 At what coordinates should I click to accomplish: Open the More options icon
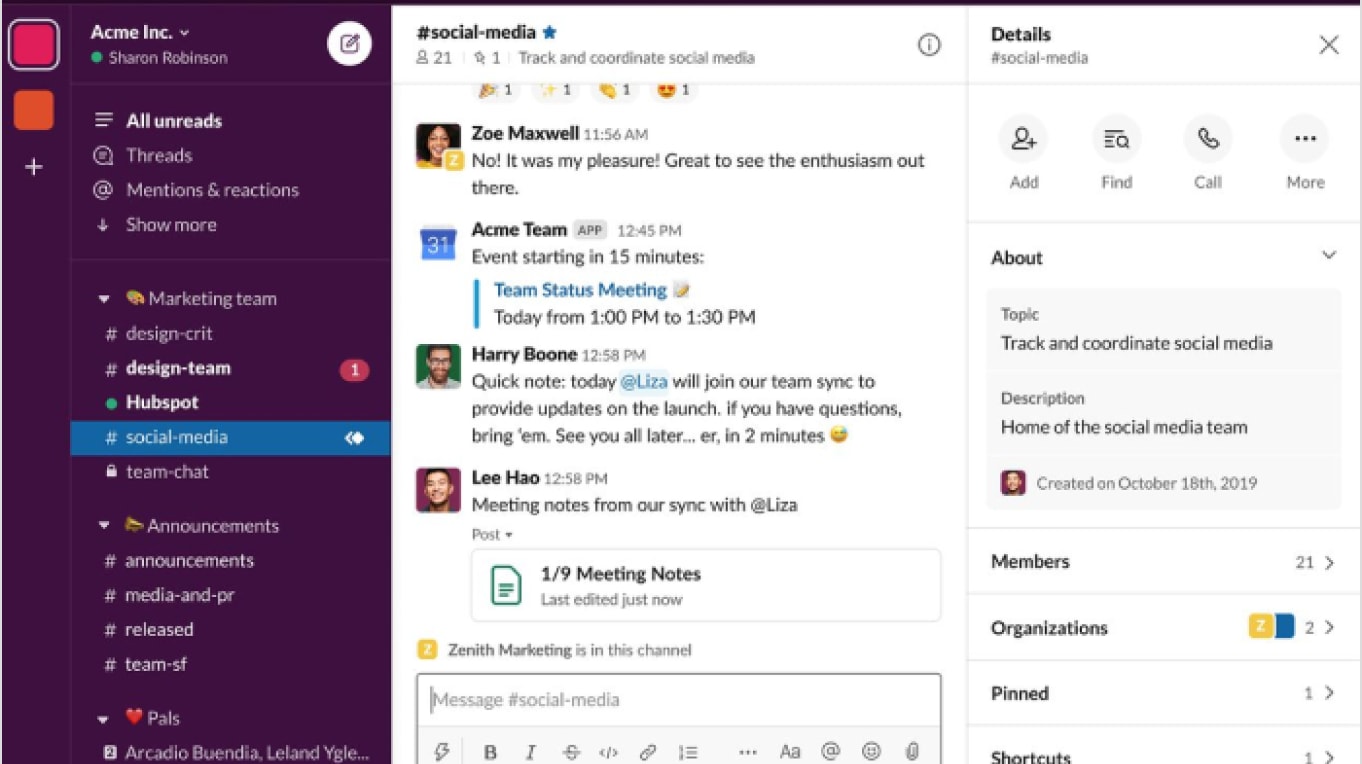1304,140
